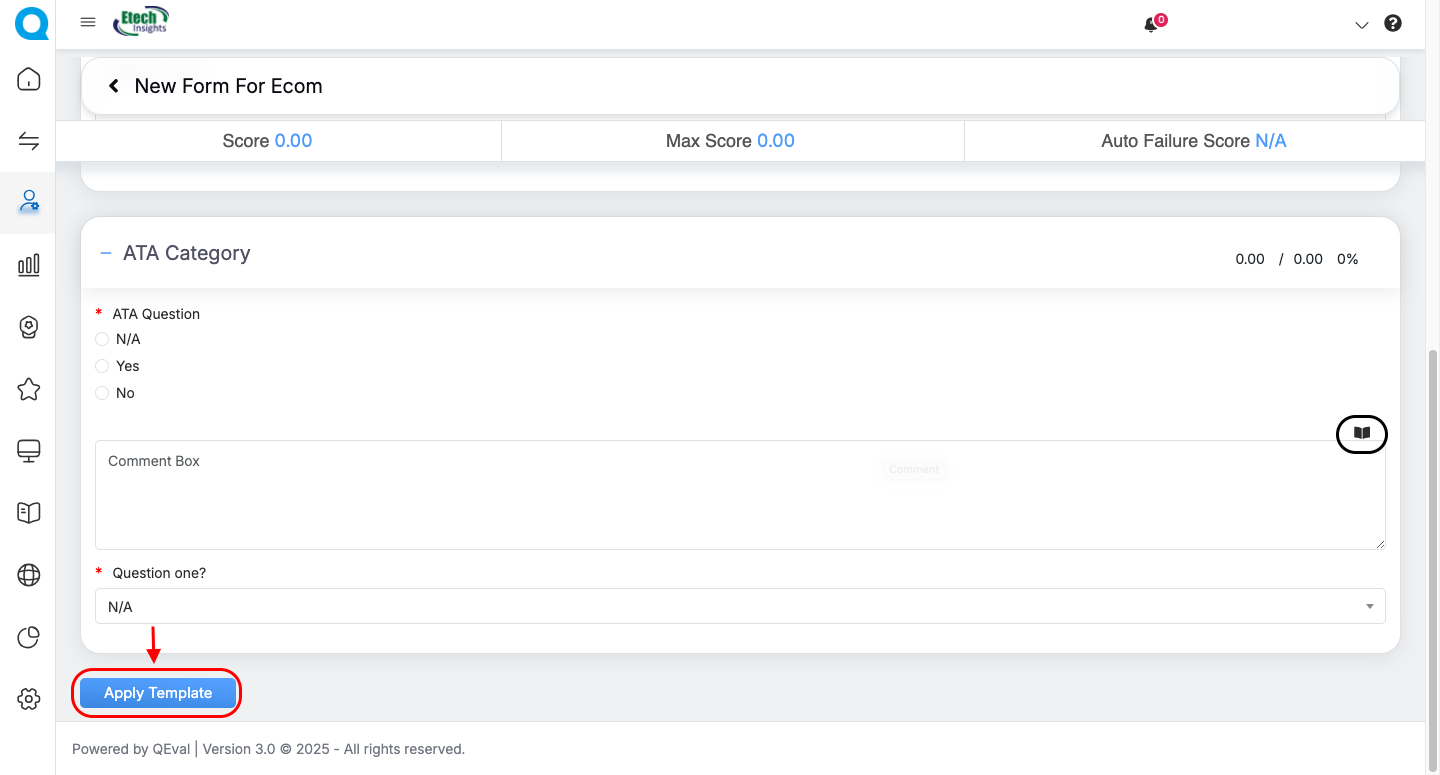Click the pie chart sidebar icon

(x=29, y=637)
